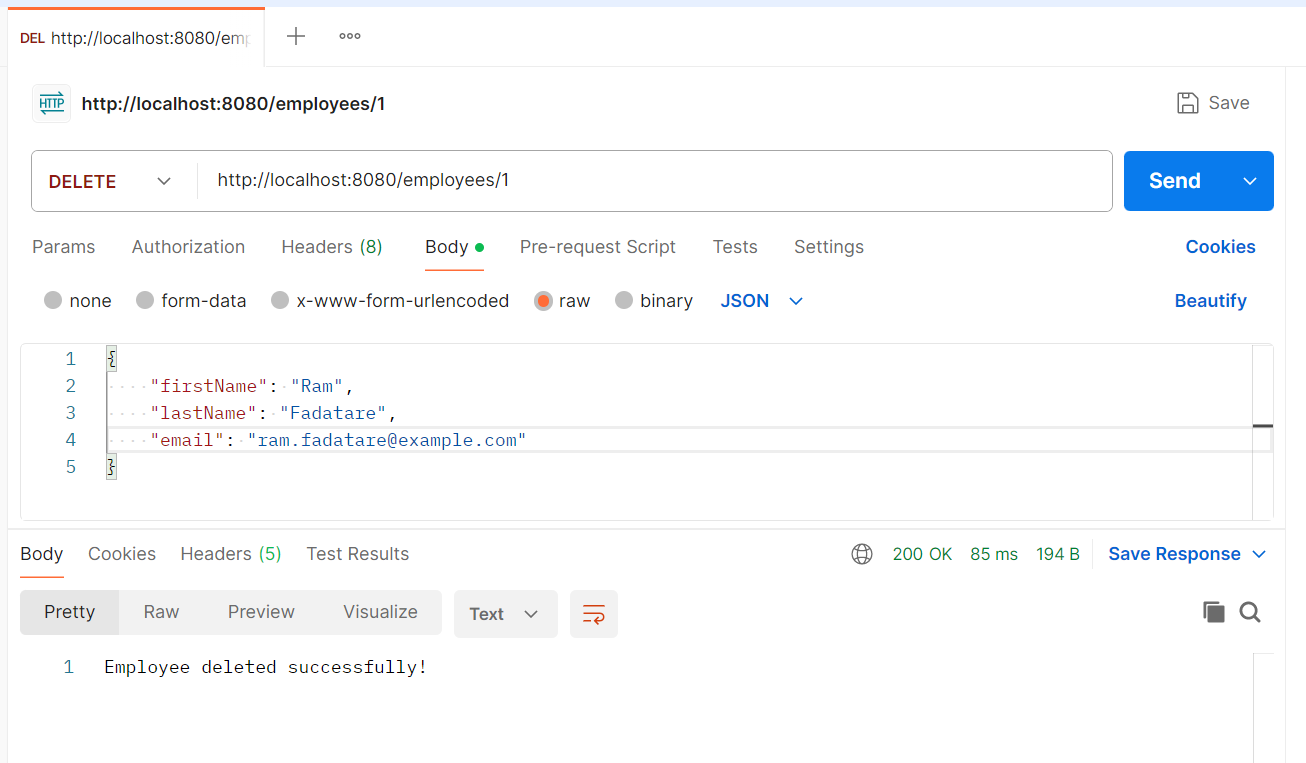
Task: Toggle line wrapping icon in response toolbar
Action: [593, 614]
